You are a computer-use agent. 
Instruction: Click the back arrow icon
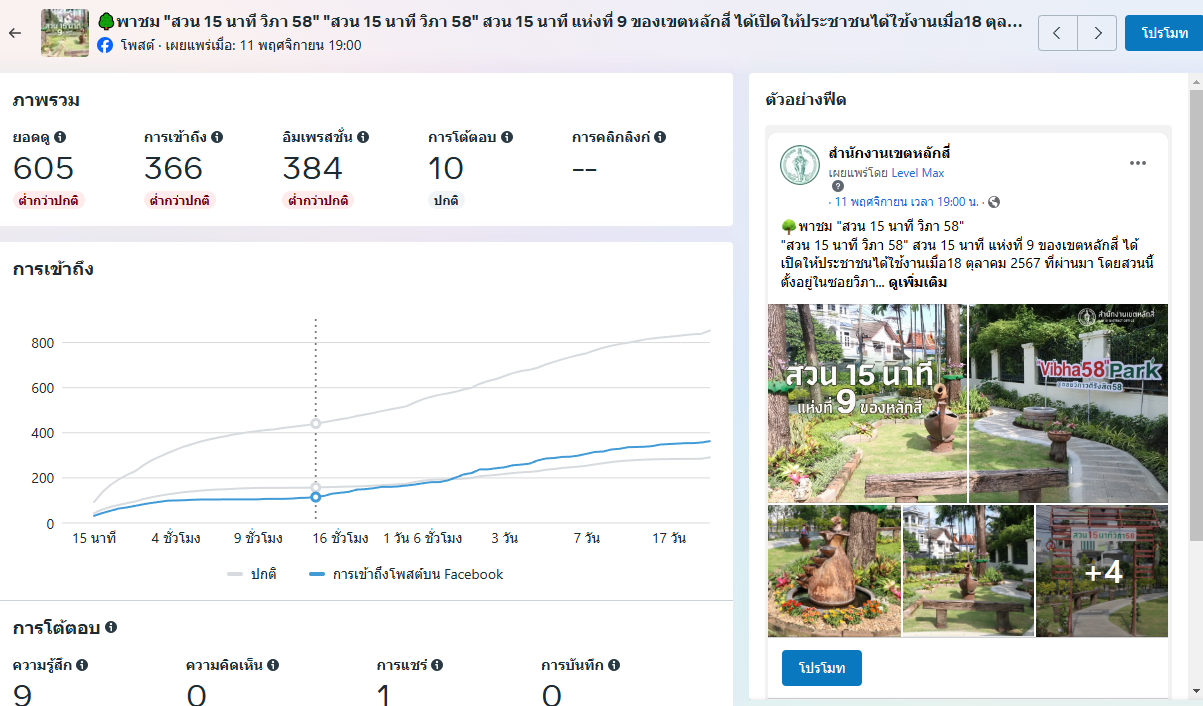pos(14,33)
